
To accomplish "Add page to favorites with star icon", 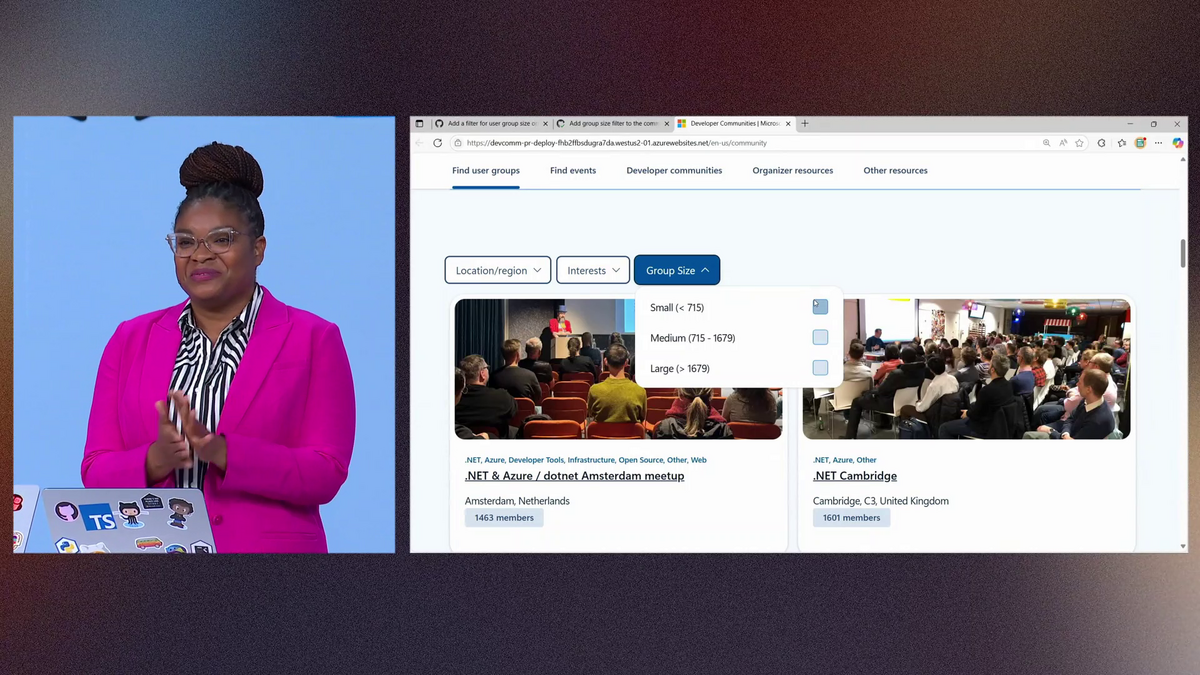I will [1079, 143].
